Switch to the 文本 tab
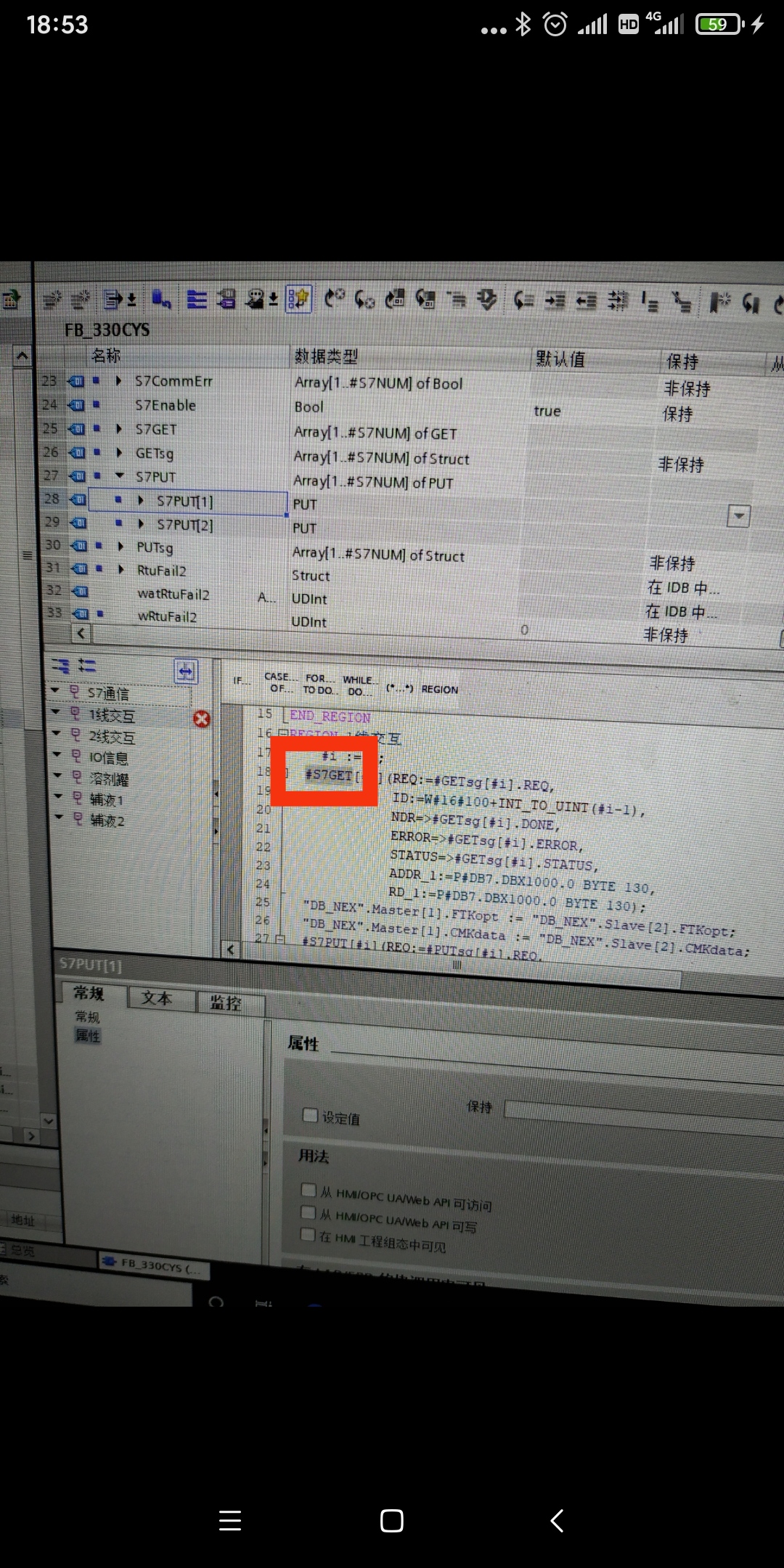This screenshot has height=1568, width=784. pyautogui.click(x=157, y=999)
